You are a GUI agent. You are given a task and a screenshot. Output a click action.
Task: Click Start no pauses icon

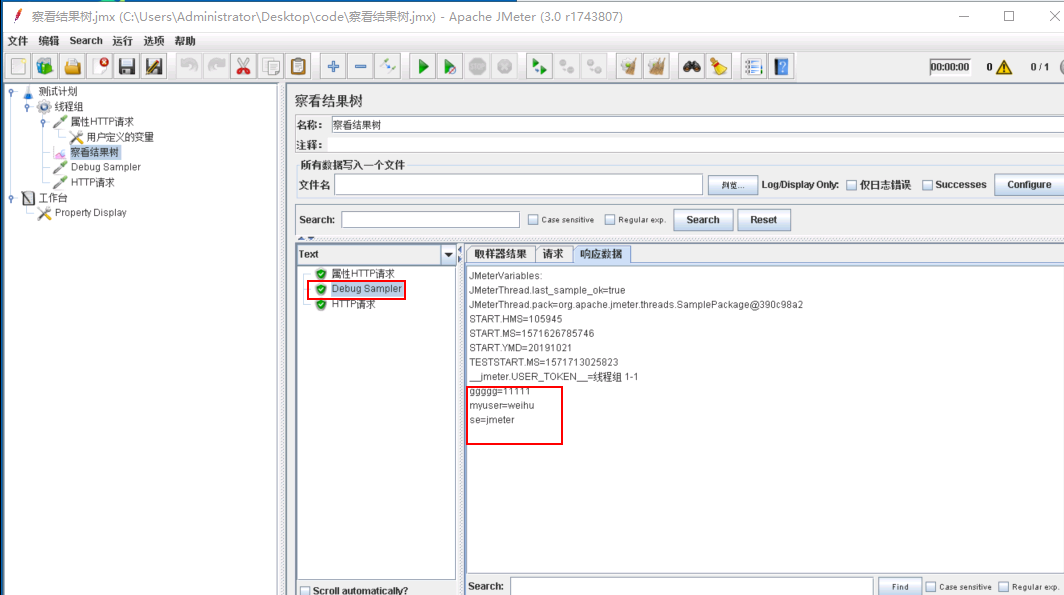click(450, 66)
